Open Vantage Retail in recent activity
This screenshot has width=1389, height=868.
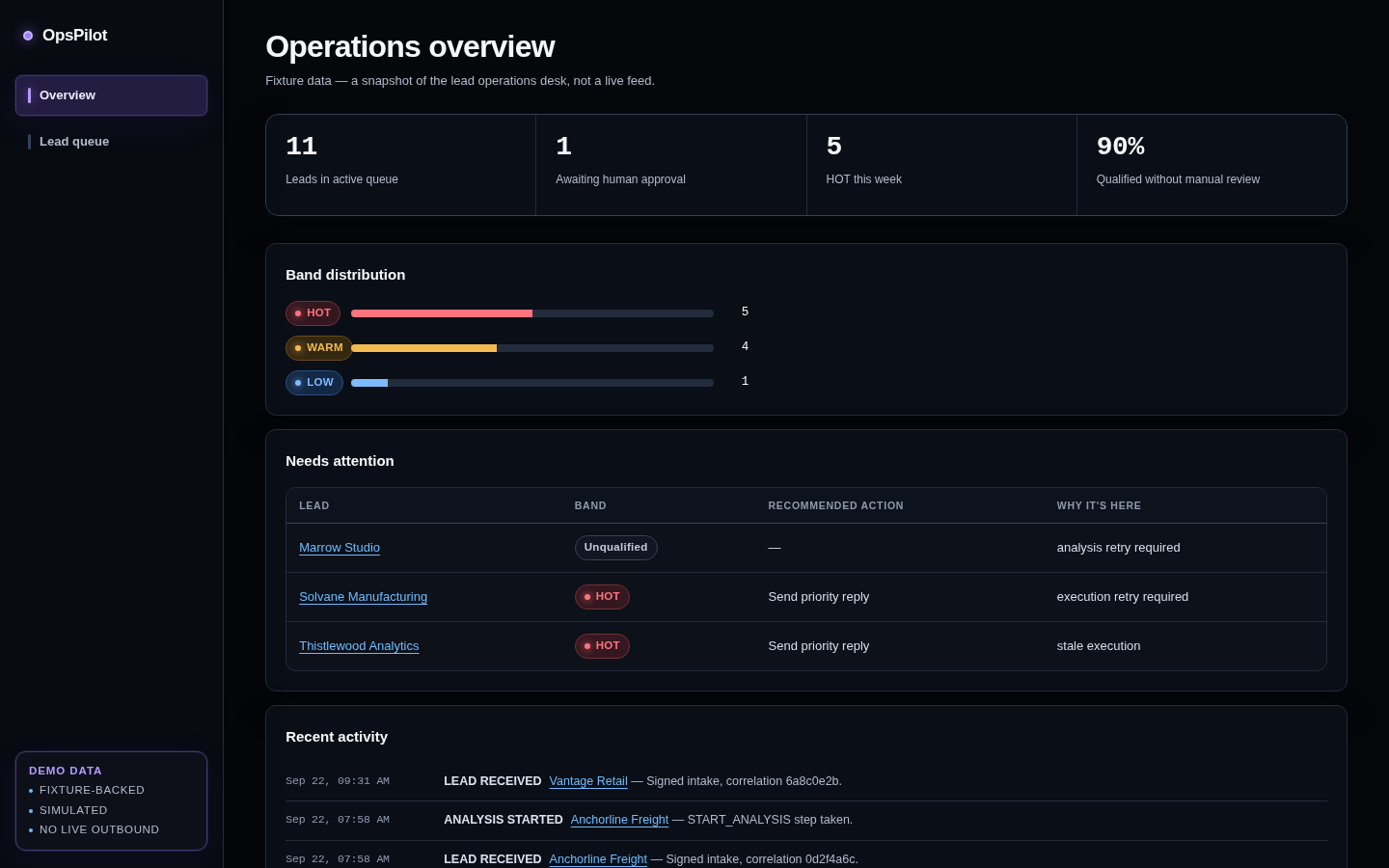coord(588,781)
